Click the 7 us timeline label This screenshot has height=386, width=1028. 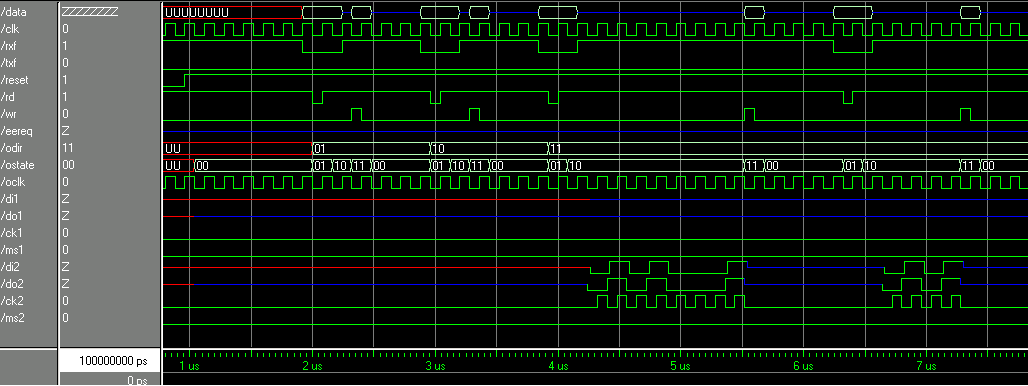[926, 366]
